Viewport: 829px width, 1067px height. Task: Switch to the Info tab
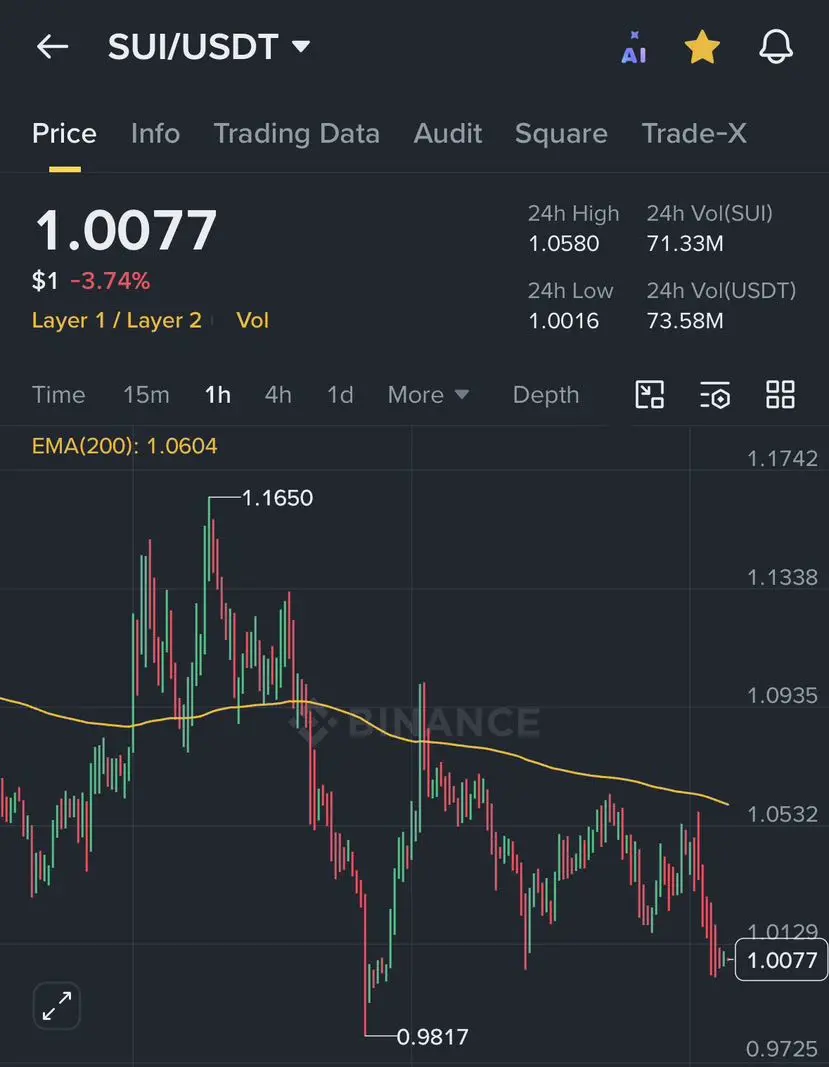coord(155,133)
